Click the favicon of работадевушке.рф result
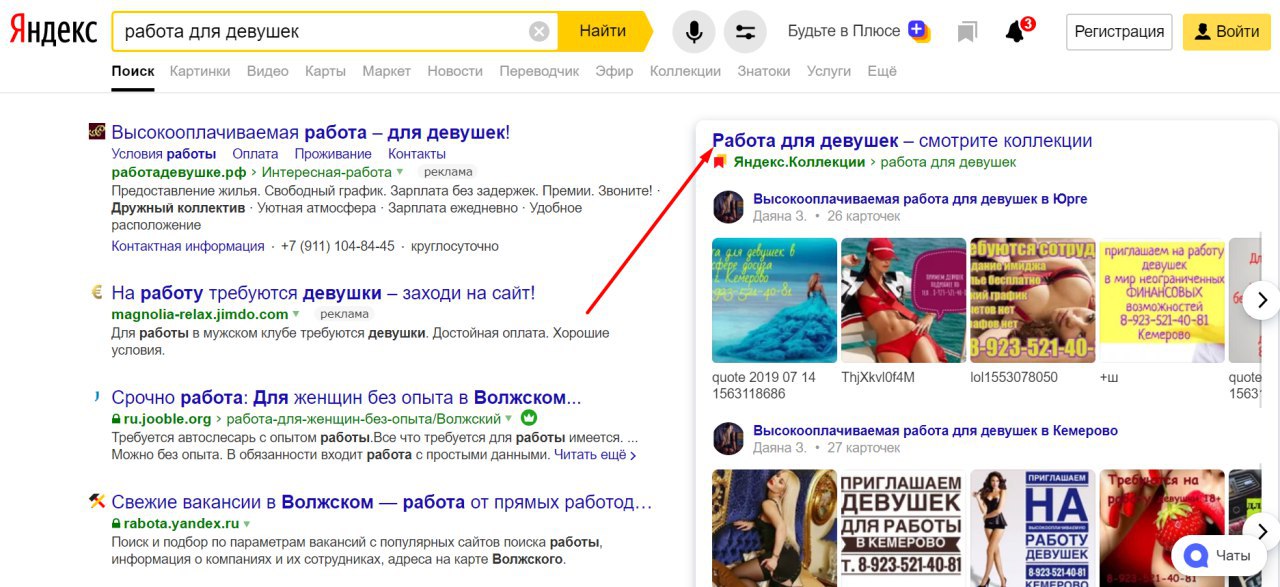This screenshot has height=587, width=1280. [x=97, y=131]
